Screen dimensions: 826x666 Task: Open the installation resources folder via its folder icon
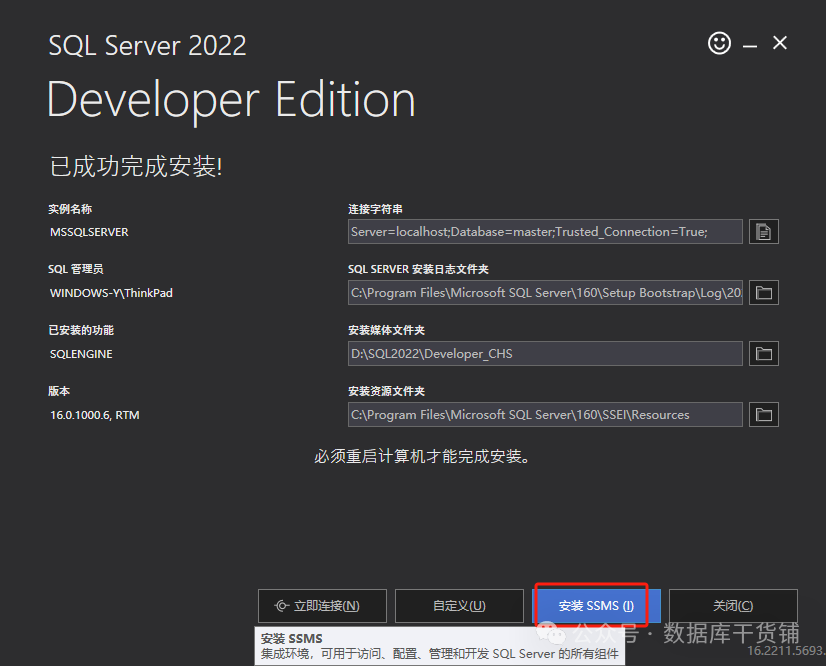tap(763, 415)
